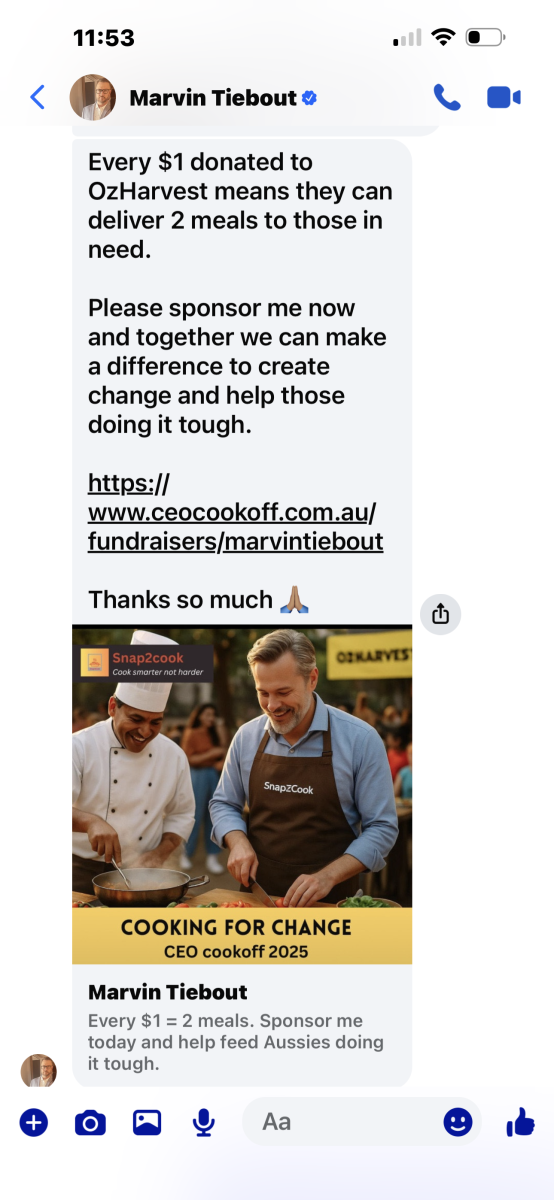Tap the back arrow to leave the chat
This screenshot has height=1200, width=554.
(37, 97)
